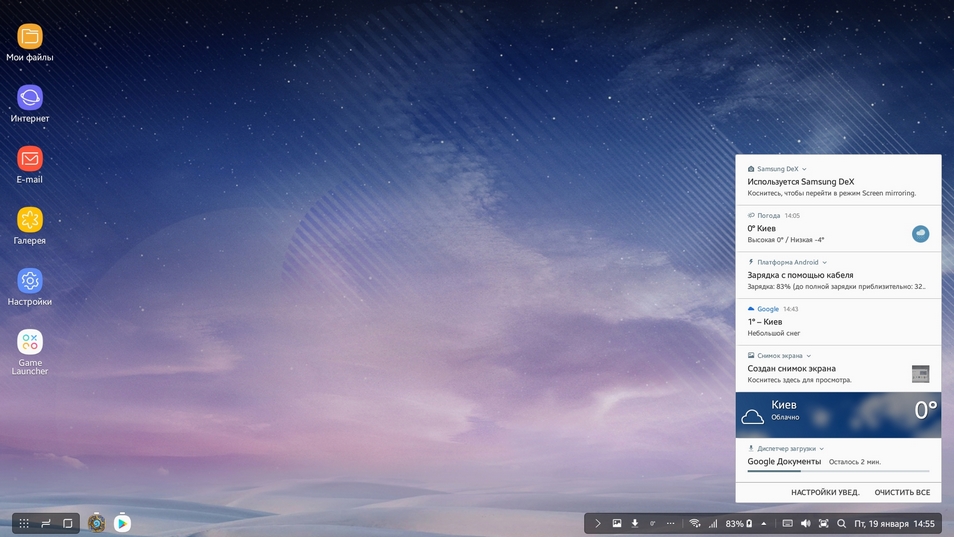Open the Google 1° – Киев notification
Image resolution: width=954 pixels, height=537 pixels.
[x=838, y=322]
